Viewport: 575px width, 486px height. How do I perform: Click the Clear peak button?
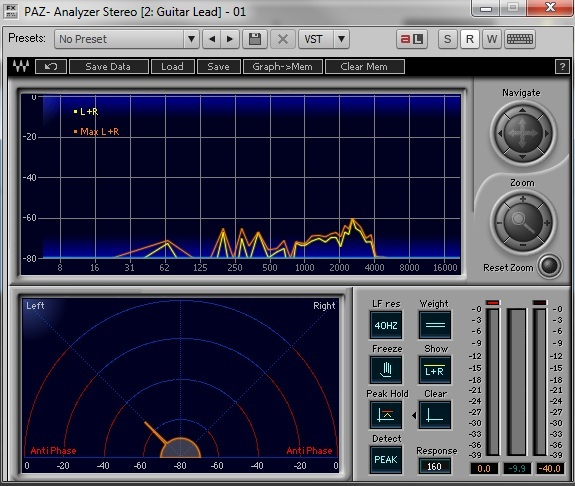(435, 415)
